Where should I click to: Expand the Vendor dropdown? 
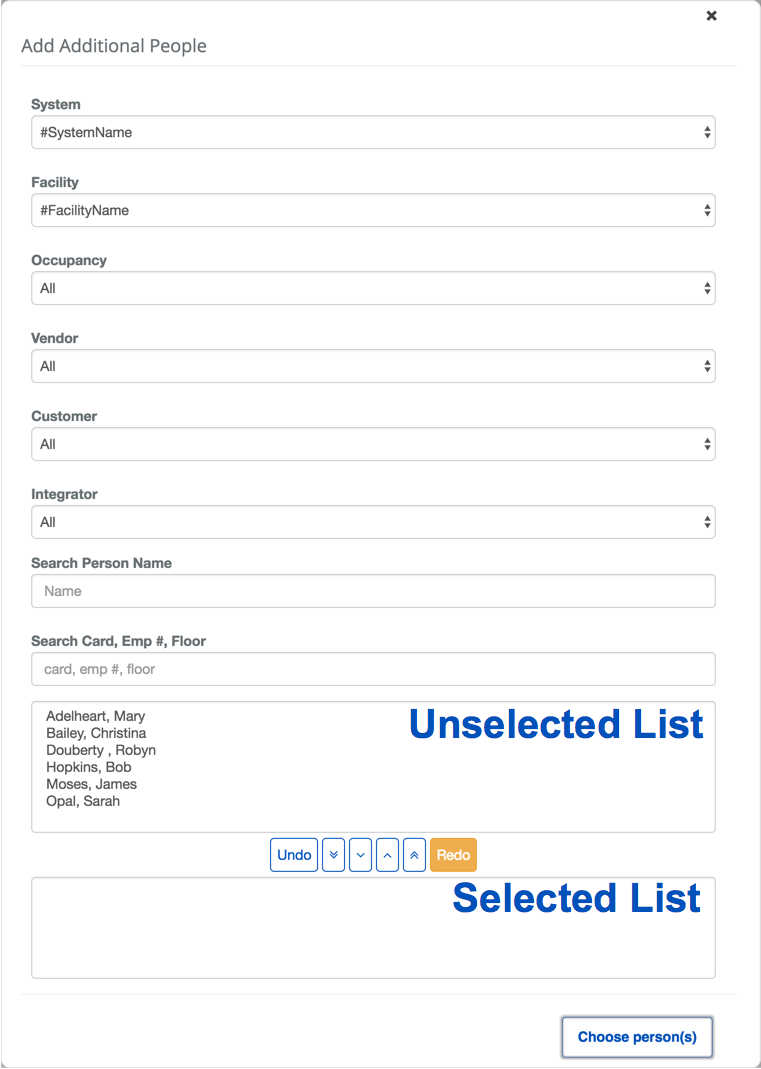(373, 366)
